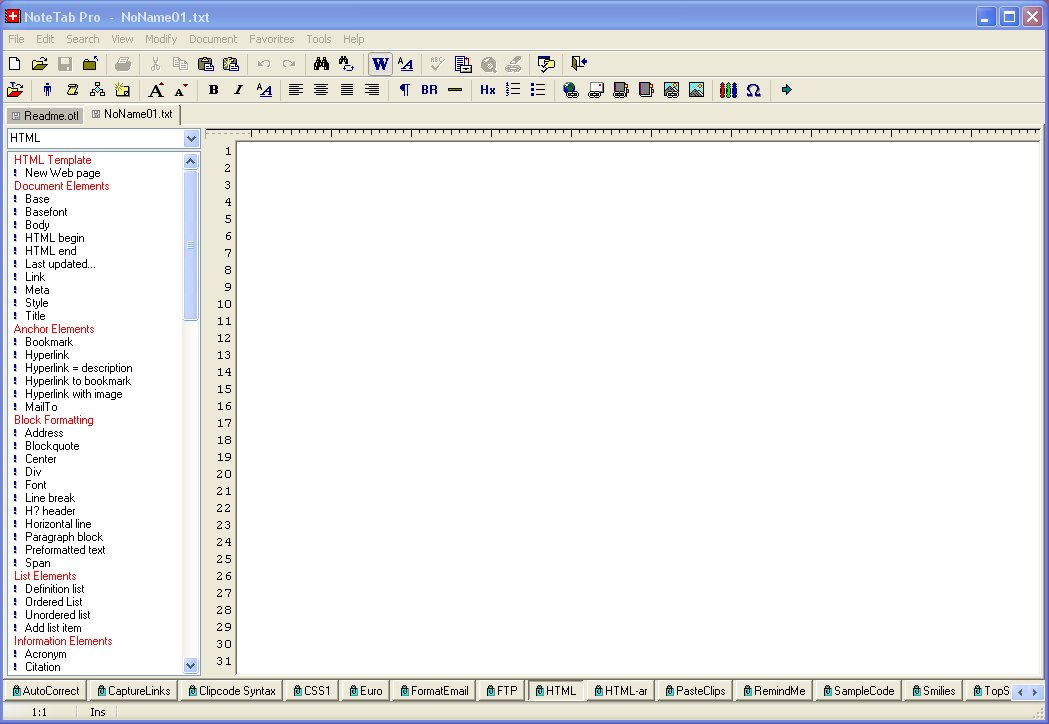Insert horizontal rule line icon
The image size is (1049, 724).
pos(455,90)
